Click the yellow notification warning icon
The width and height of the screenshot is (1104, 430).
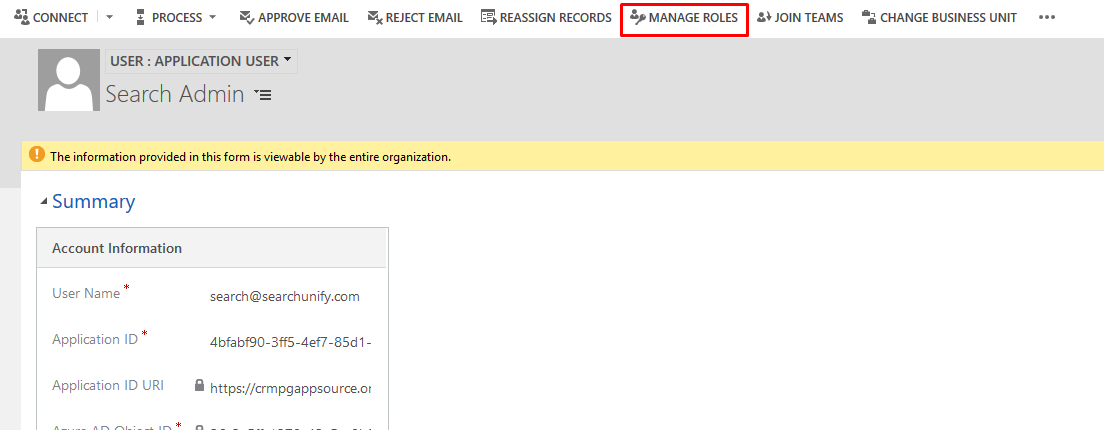(x=37, y=155)
